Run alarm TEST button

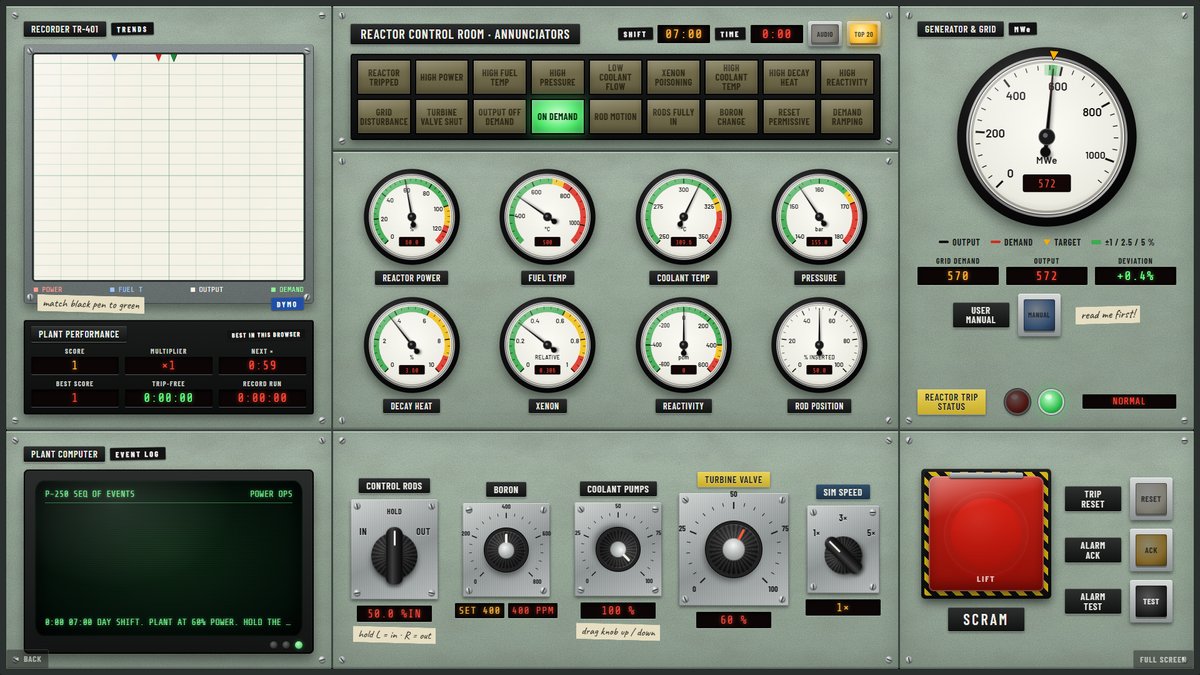tap(1151, 602)
